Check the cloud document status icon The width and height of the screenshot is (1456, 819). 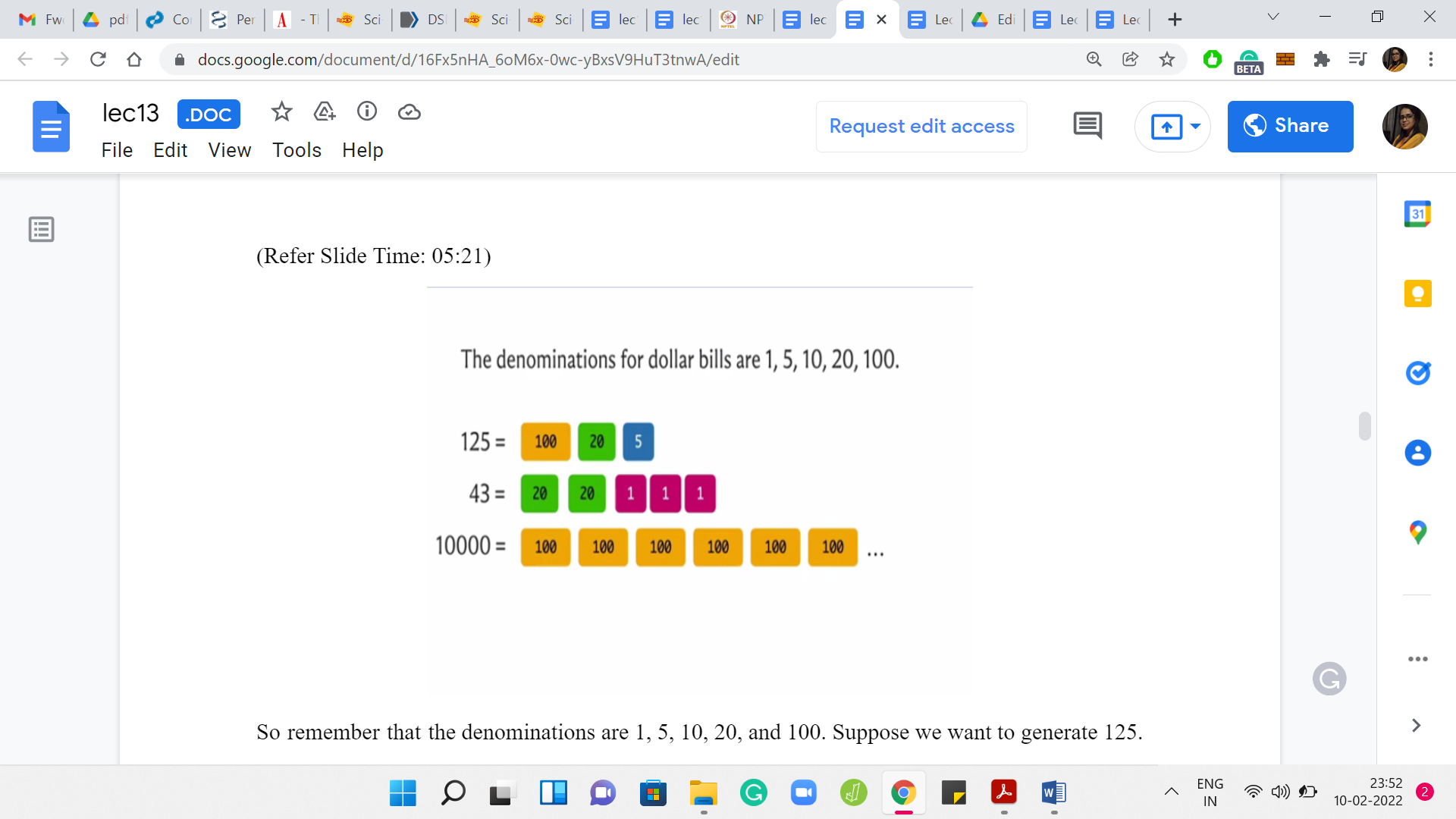point(409,112)
